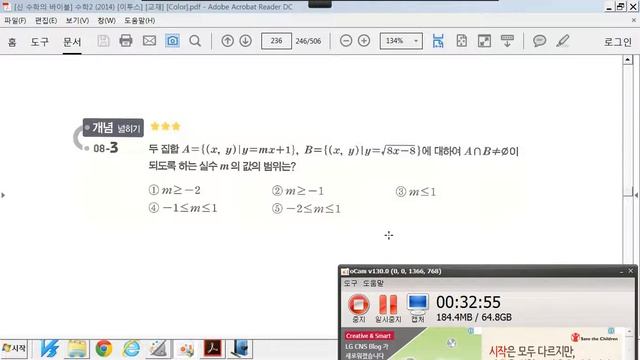
Task: Click the oCam 캡처 capture button
Action: tap(418, 309)
